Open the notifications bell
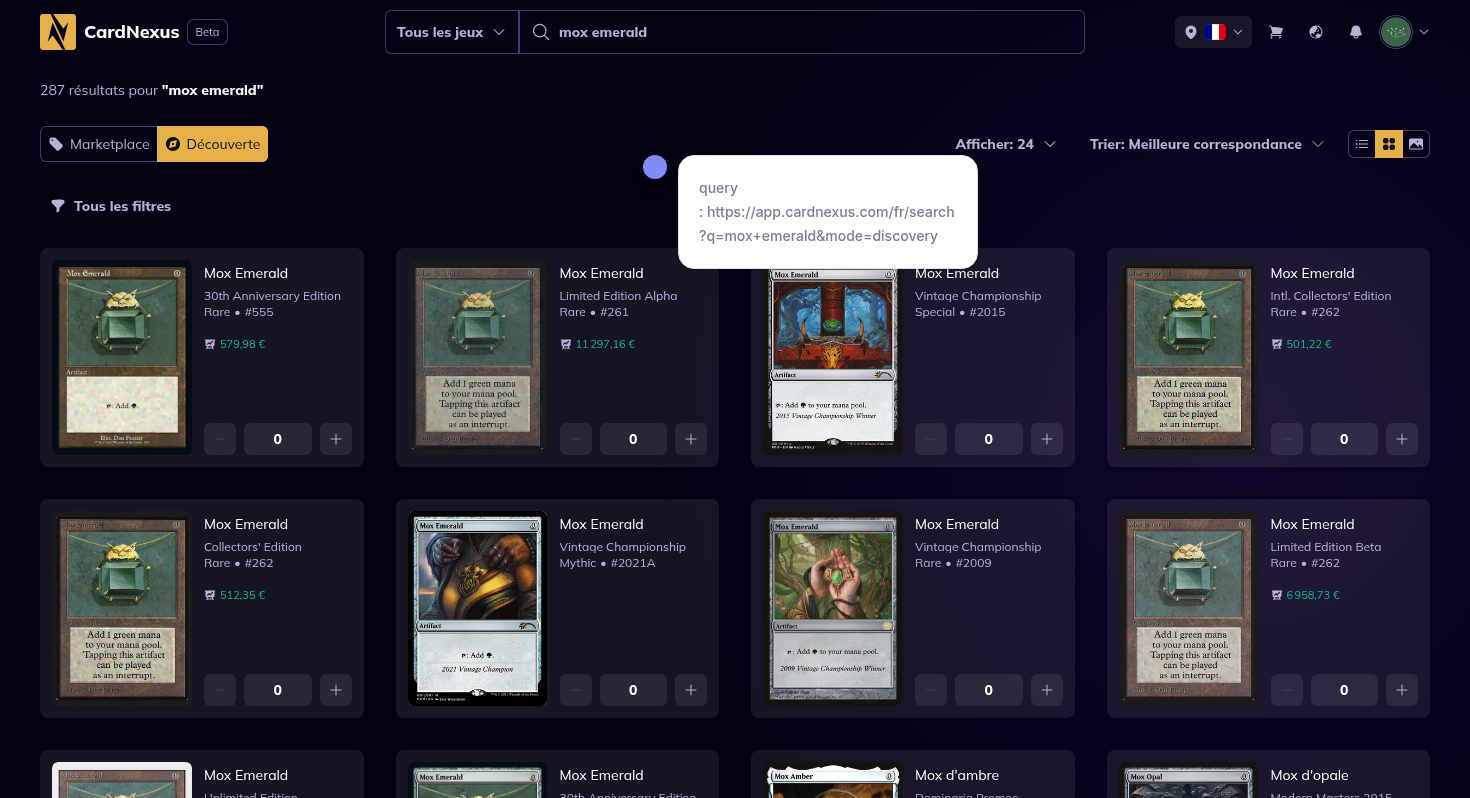This screenshot has width=1470, height=798. click(1356, 32)
